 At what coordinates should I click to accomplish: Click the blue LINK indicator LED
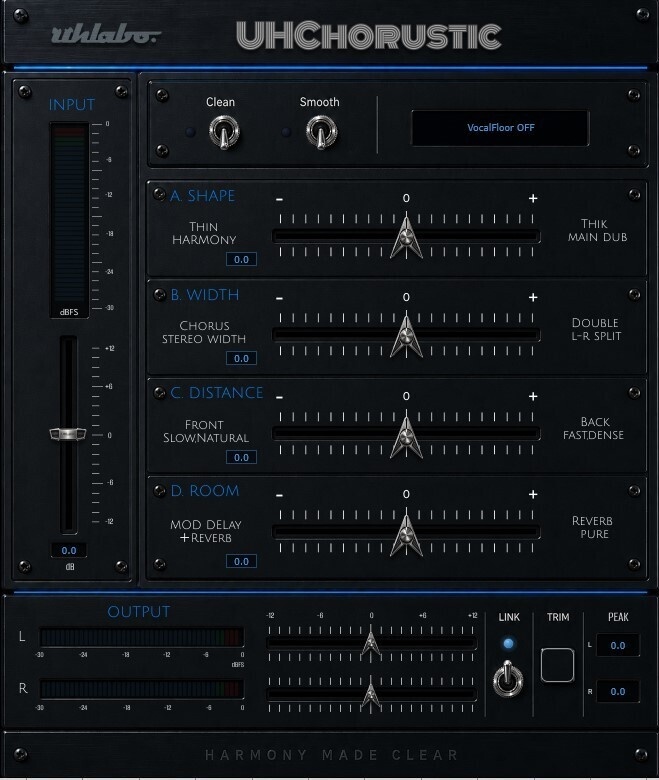[508, 644]
